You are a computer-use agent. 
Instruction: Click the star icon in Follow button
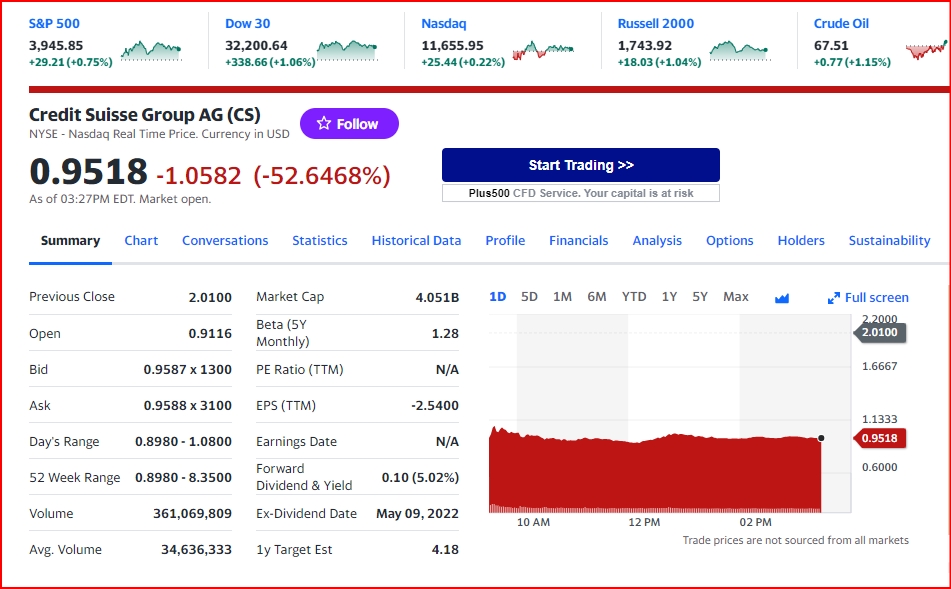click(324, 123)
